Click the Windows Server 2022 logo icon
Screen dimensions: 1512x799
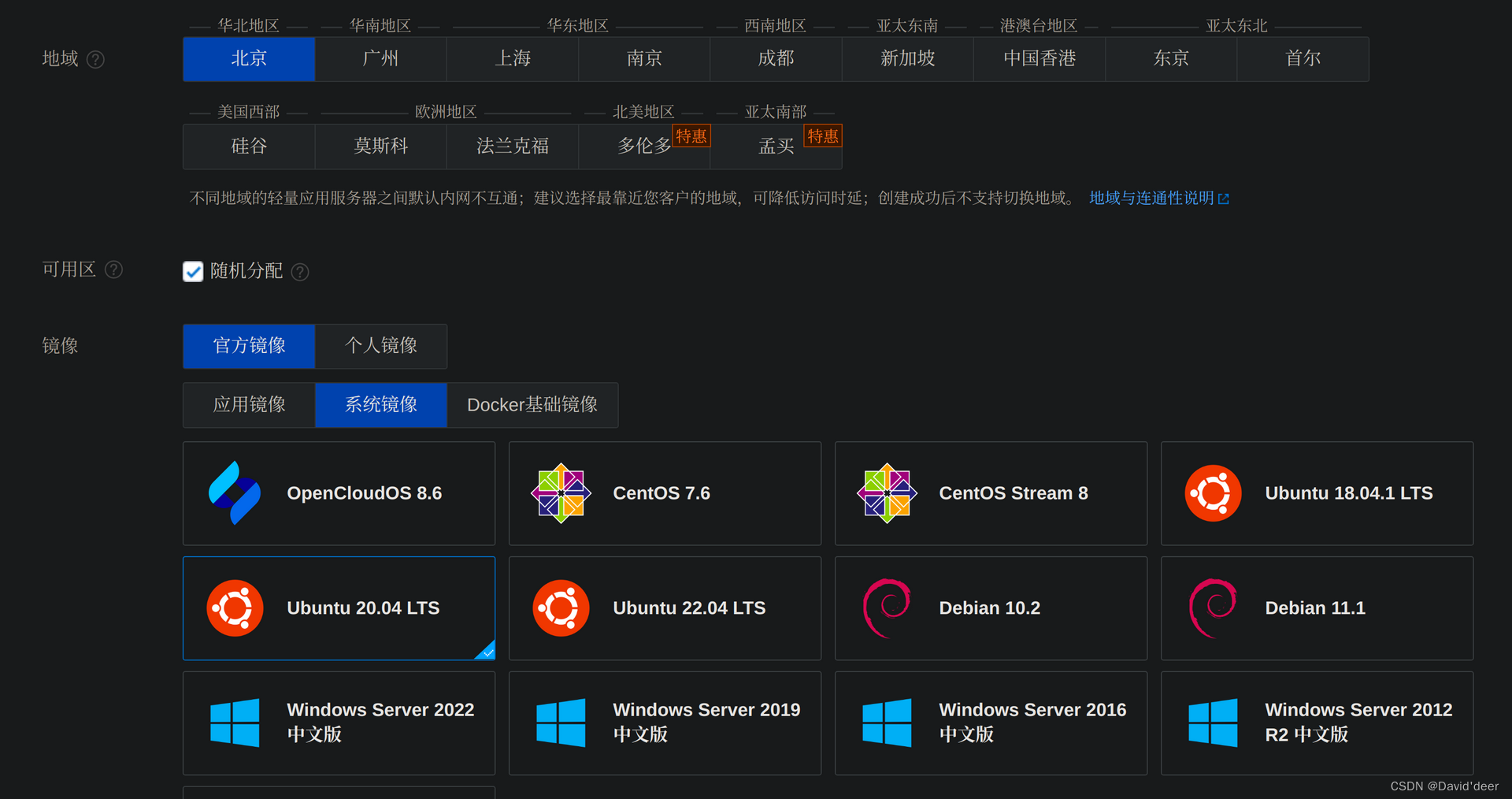pyautogui.click(x=235, y=723)
